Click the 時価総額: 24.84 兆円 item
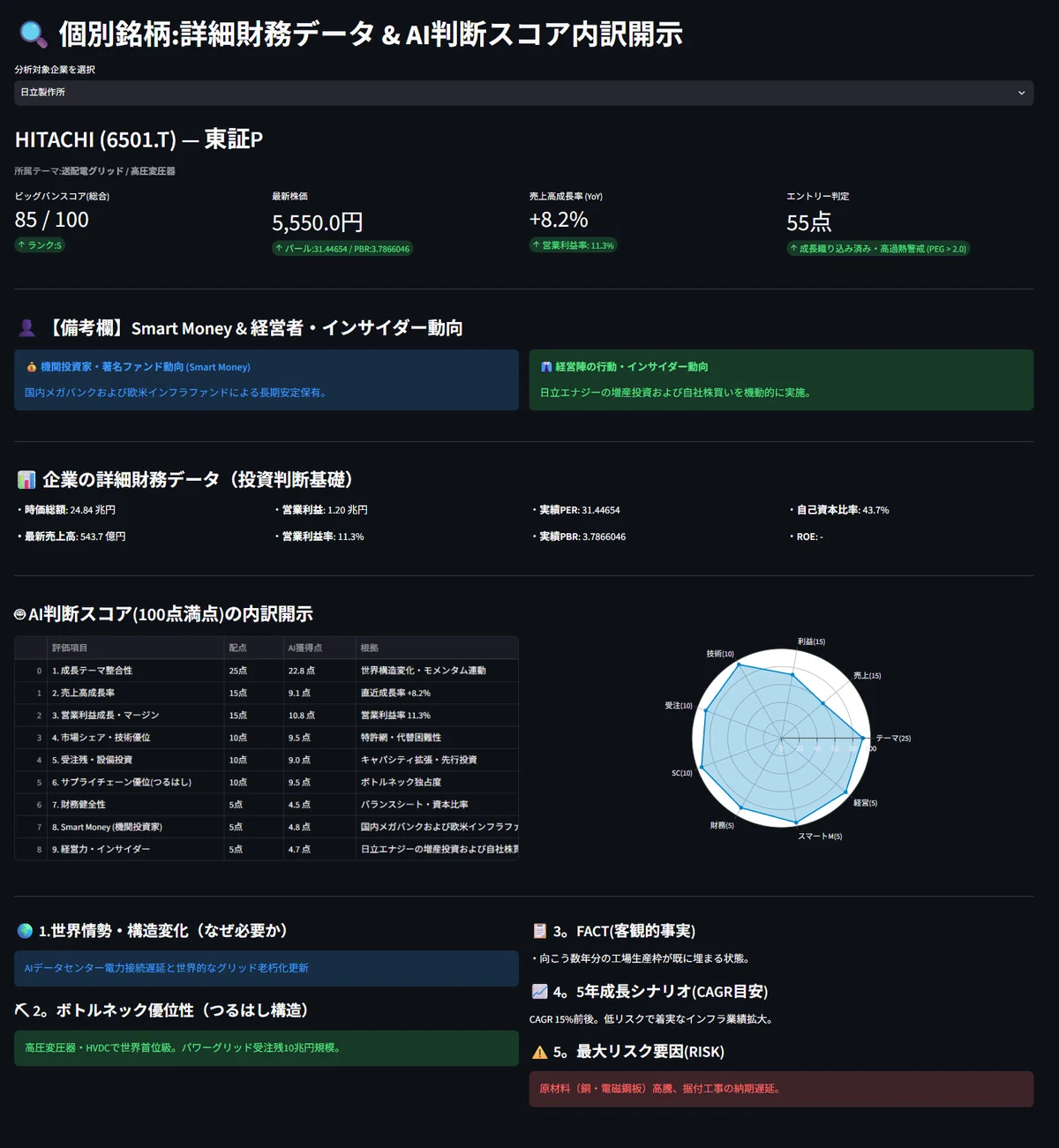 click(x=70, y=510)
